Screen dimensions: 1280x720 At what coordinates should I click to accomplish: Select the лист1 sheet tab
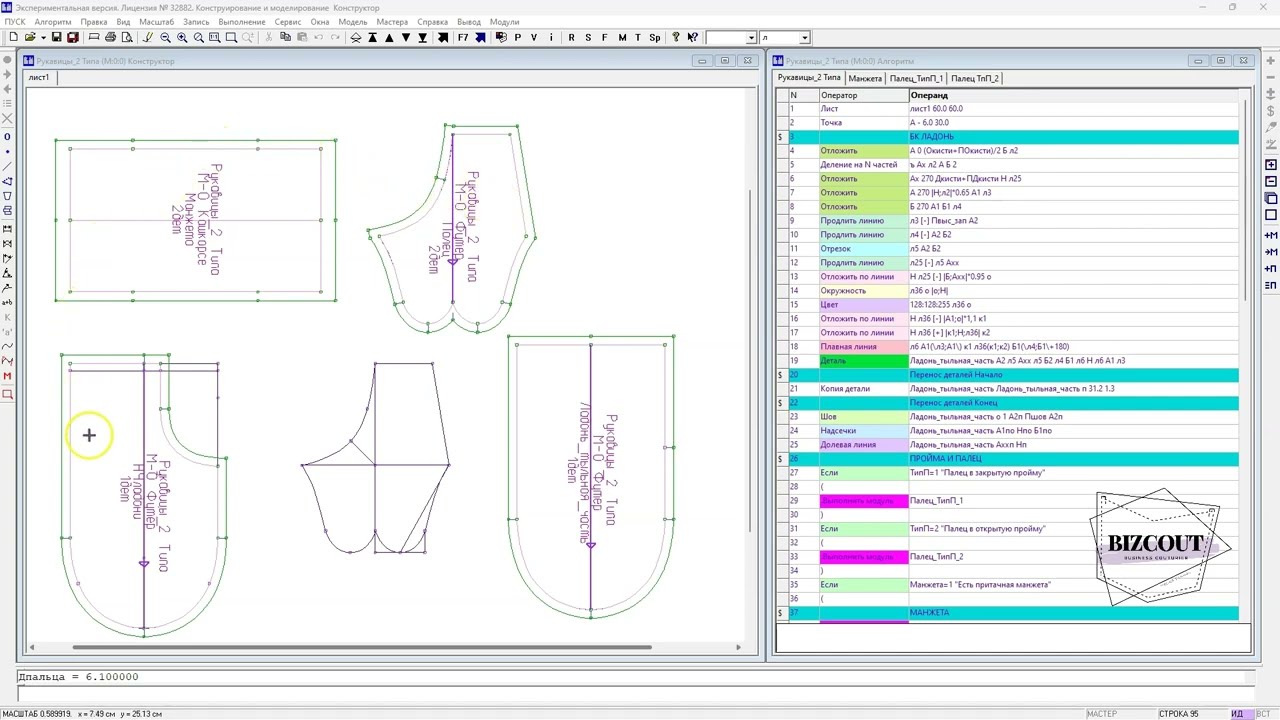click(x=39, y=77)
